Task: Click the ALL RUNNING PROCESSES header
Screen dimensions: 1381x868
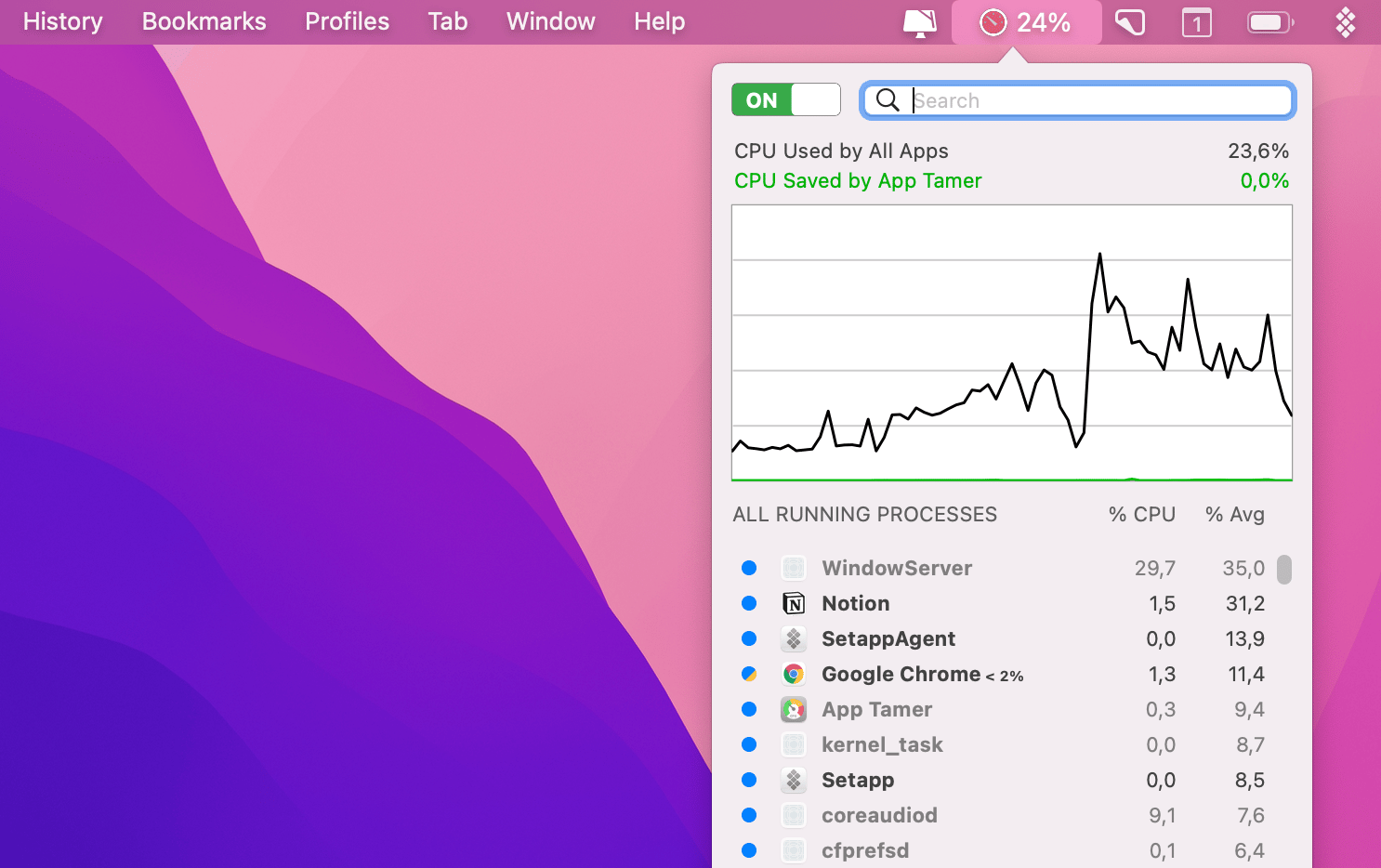Action: [864, 514]
